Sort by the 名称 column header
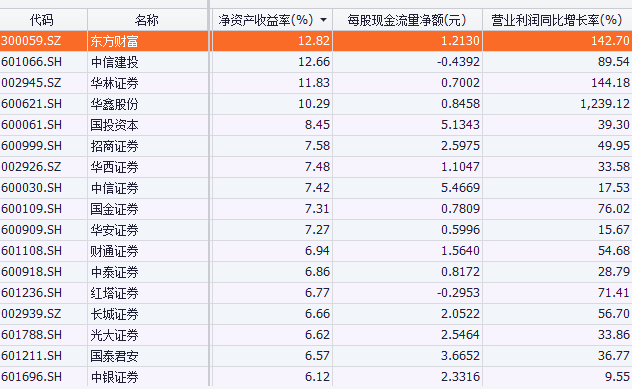 [147, 20]
